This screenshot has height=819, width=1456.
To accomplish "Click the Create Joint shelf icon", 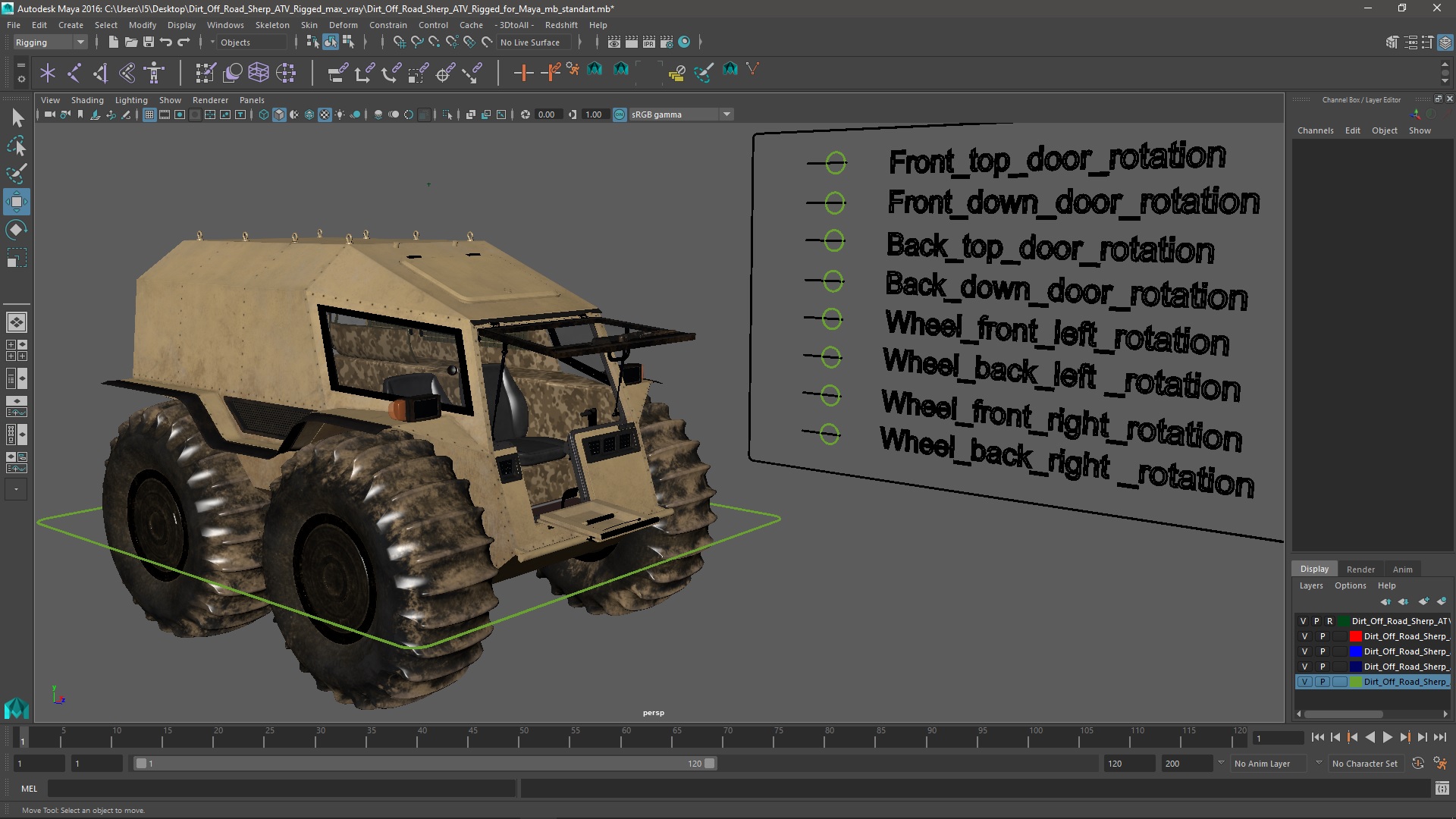I will click(x=74, y=73).
